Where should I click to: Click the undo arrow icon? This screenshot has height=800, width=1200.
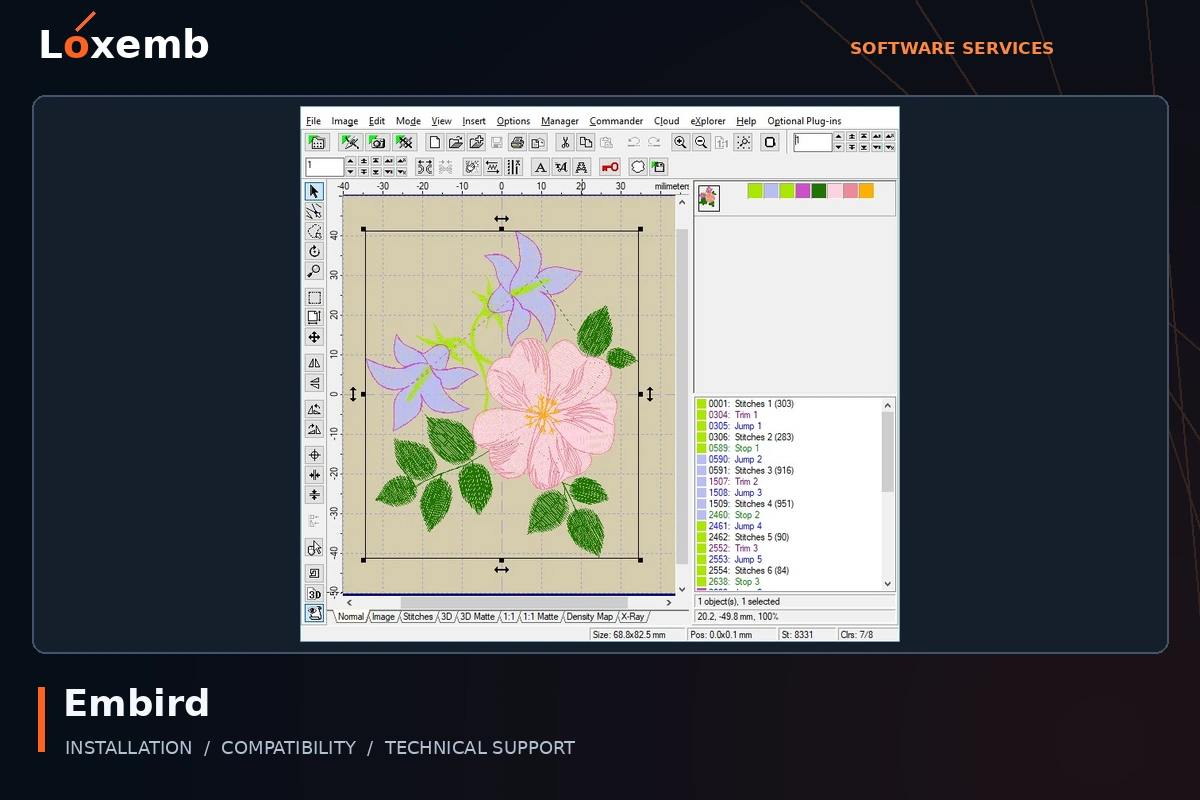tap(633, 143)
